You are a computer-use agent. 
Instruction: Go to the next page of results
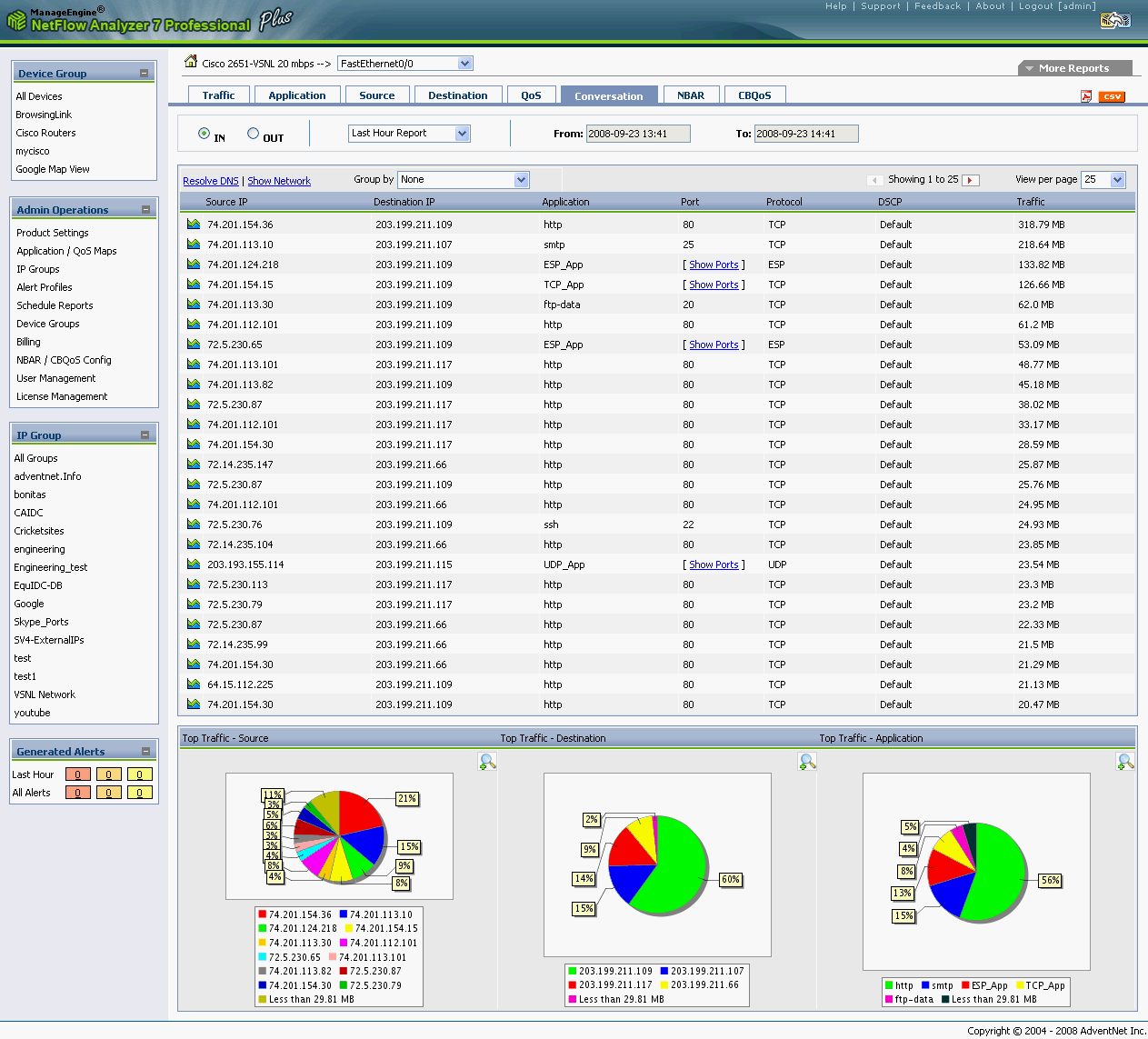(x=971, y=180)
